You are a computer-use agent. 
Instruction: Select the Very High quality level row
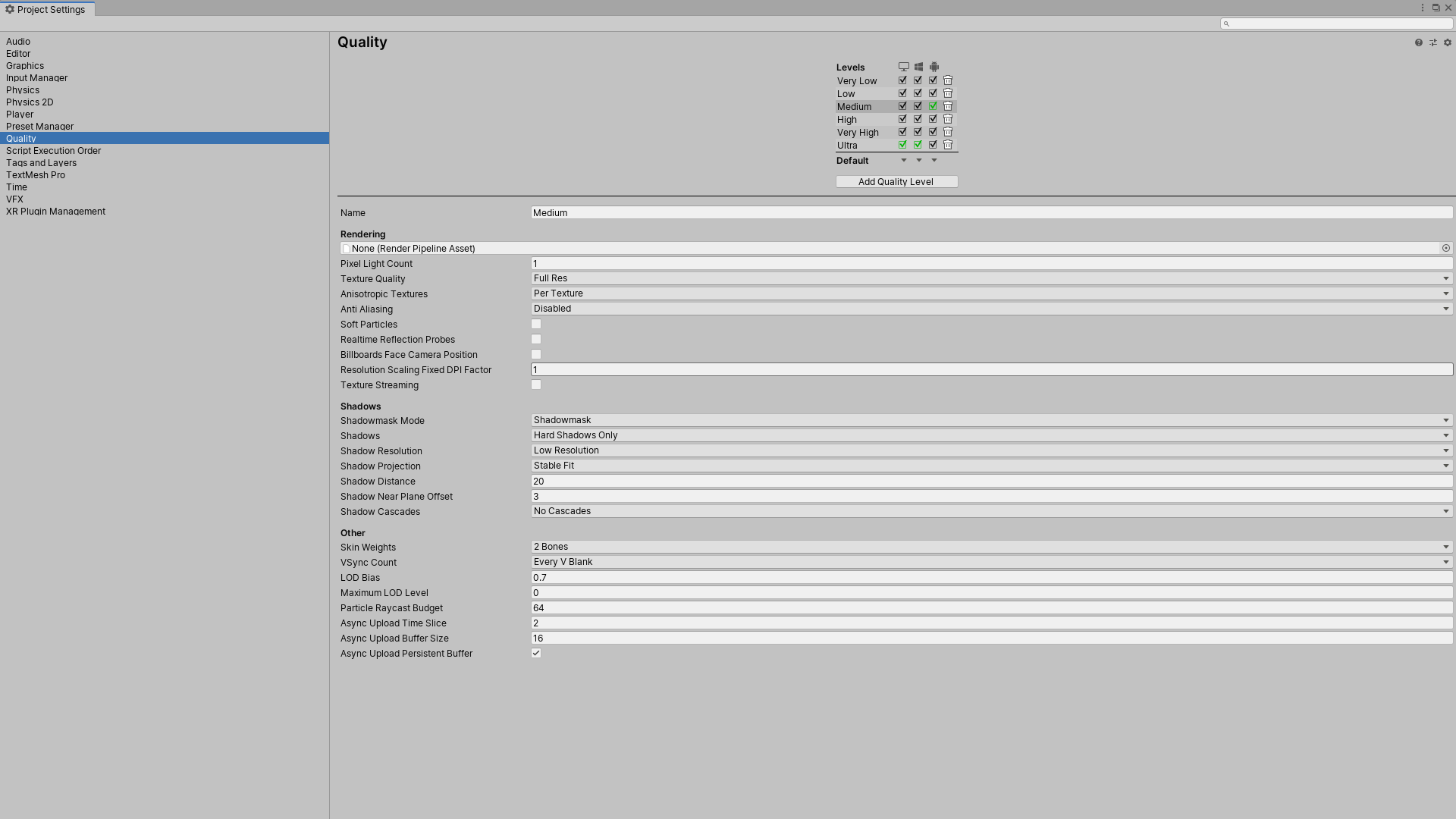pyautogui.click(x=858, y=133)
